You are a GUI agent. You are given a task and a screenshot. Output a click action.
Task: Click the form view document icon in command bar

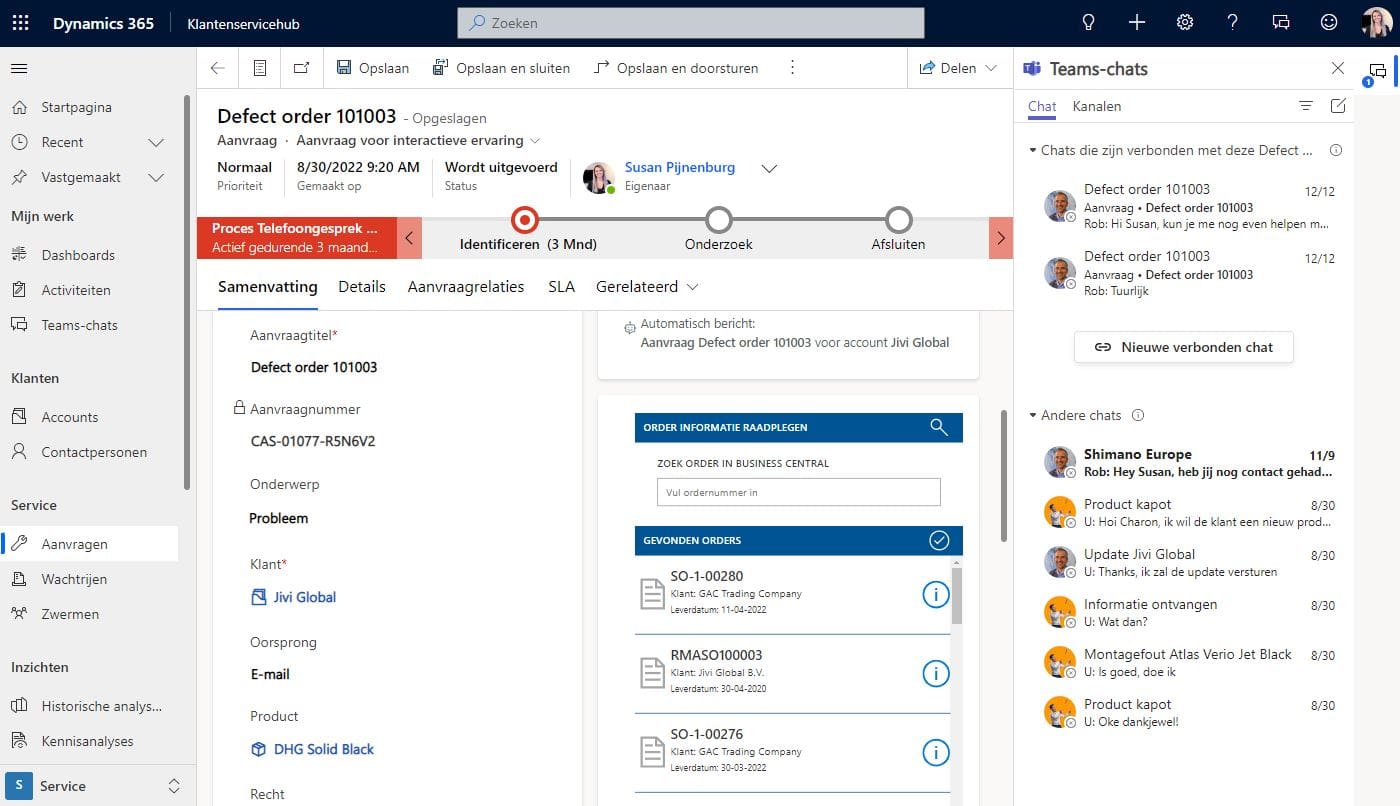pyautogui.click(x=260, y=68)
